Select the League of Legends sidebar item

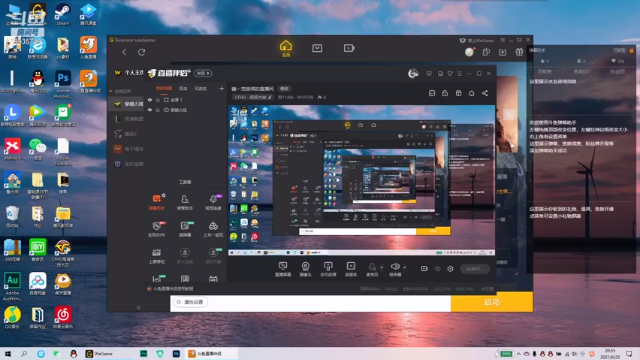[128, 119]
